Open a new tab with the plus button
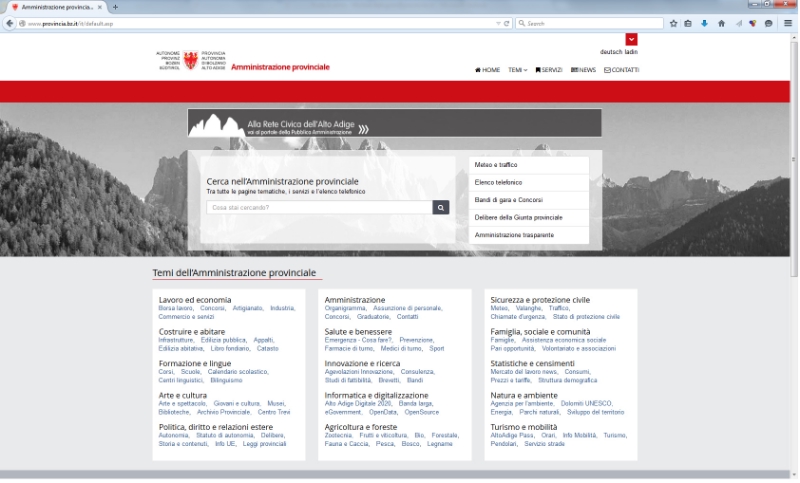The height and width of the screenshot is (483, 800). (x=115, y=7)
